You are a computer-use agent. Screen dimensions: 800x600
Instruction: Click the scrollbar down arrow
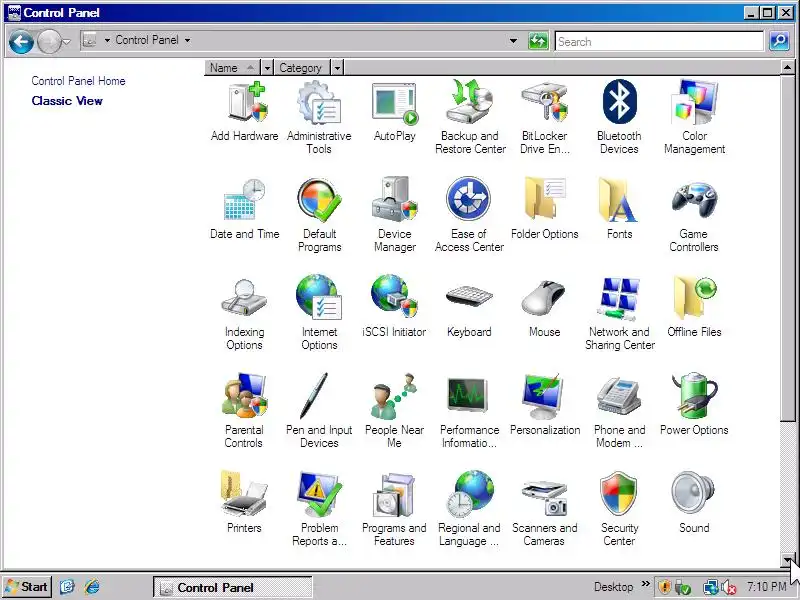pyautogui.click(x=787, y=560)
